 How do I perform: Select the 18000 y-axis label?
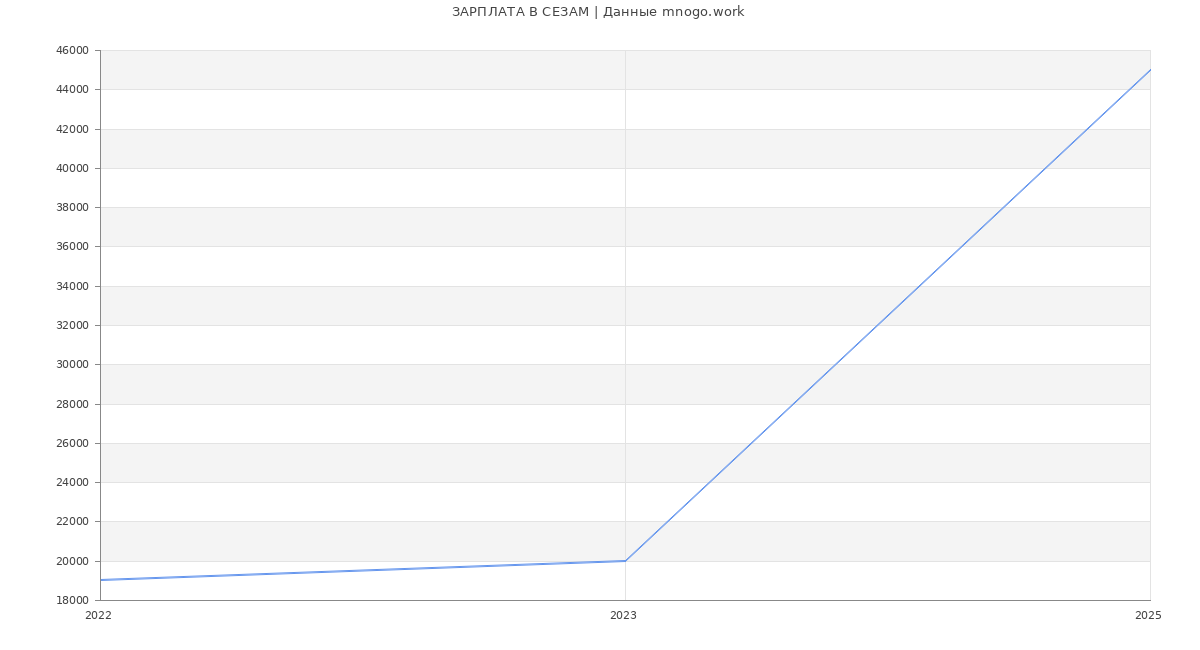coord(72,601)
